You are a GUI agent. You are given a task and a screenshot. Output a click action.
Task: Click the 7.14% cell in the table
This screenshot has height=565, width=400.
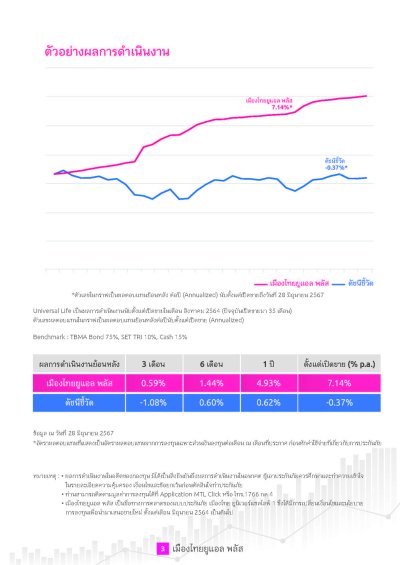tap(339, 383)
